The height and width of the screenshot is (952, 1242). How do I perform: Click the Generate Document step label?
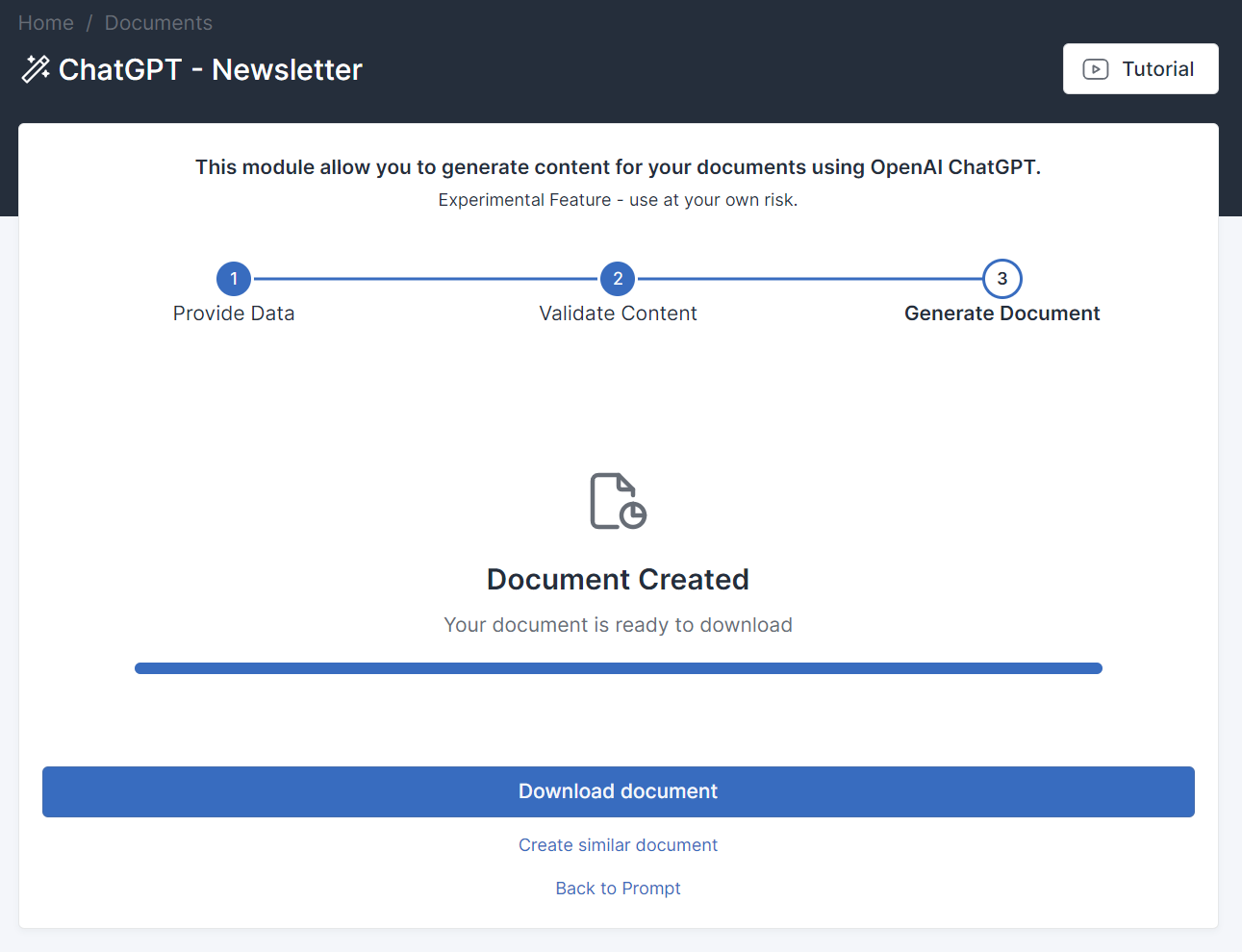pos(1001,313)
